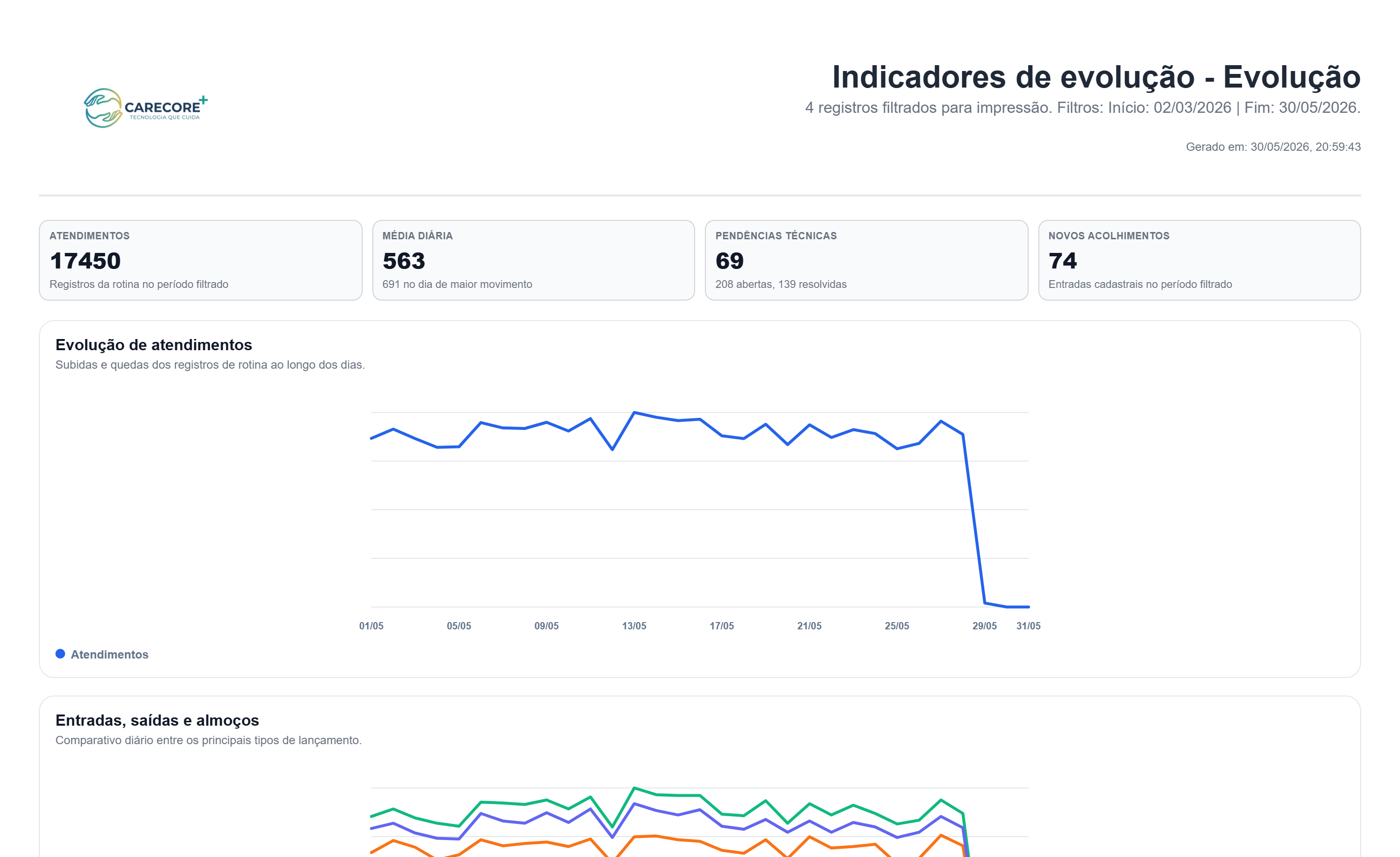Click the 09/05 axis label
Screen dimensions: 1400x857
pos(546,626)
